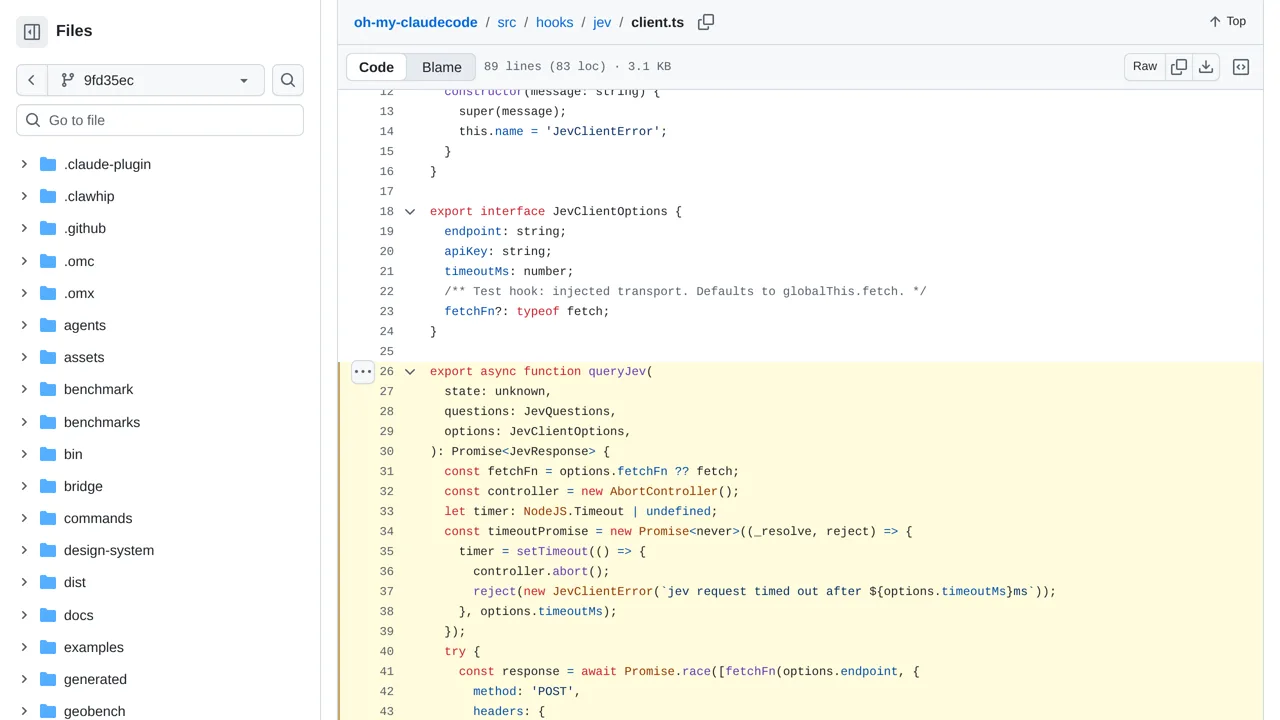
Task: Select line number 22
Action: [x=386, y=291]
